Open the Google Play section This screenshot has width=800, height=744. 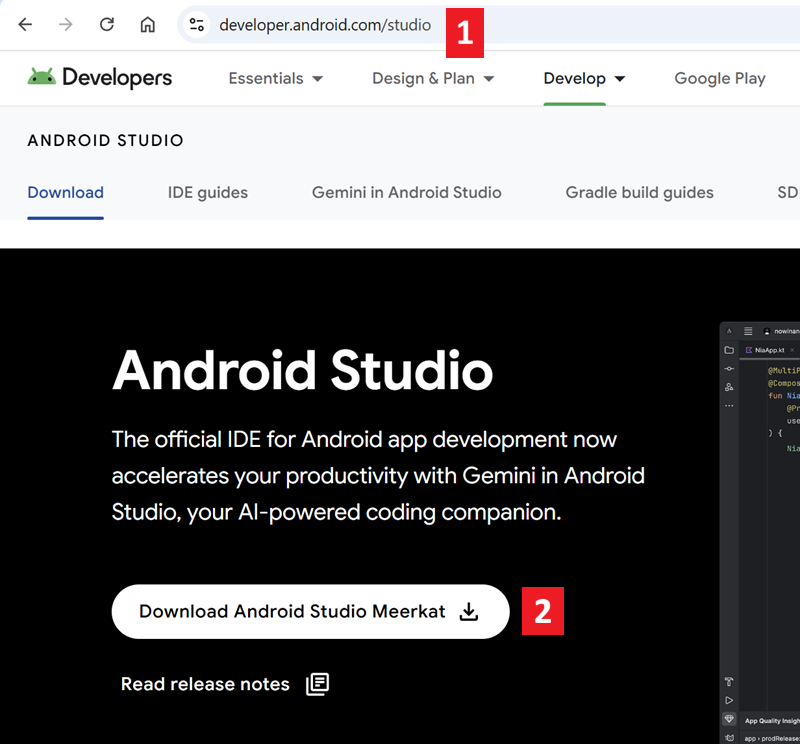coord(720,79)
